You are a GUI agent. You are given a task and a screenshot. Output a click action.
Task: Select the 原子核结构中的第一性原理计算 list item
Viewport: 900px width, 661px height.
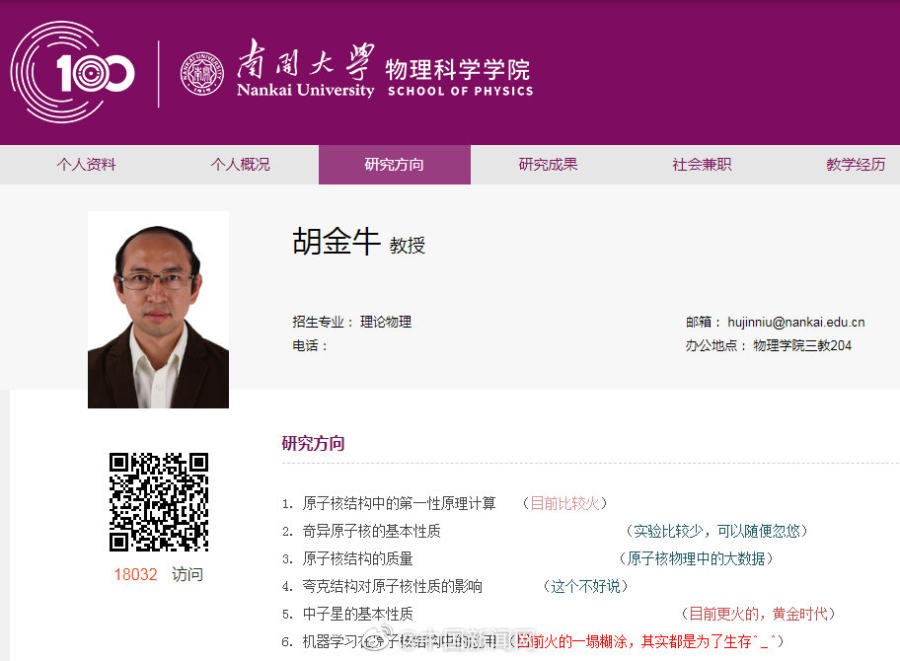click(399, 503)
